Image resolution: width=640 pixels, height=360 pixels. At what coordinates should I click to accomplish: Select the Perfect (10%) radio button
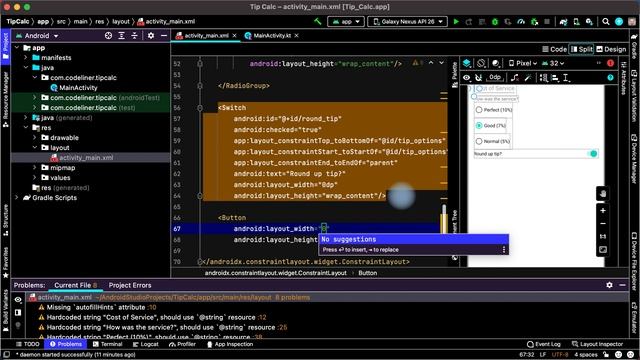(479, 110)
